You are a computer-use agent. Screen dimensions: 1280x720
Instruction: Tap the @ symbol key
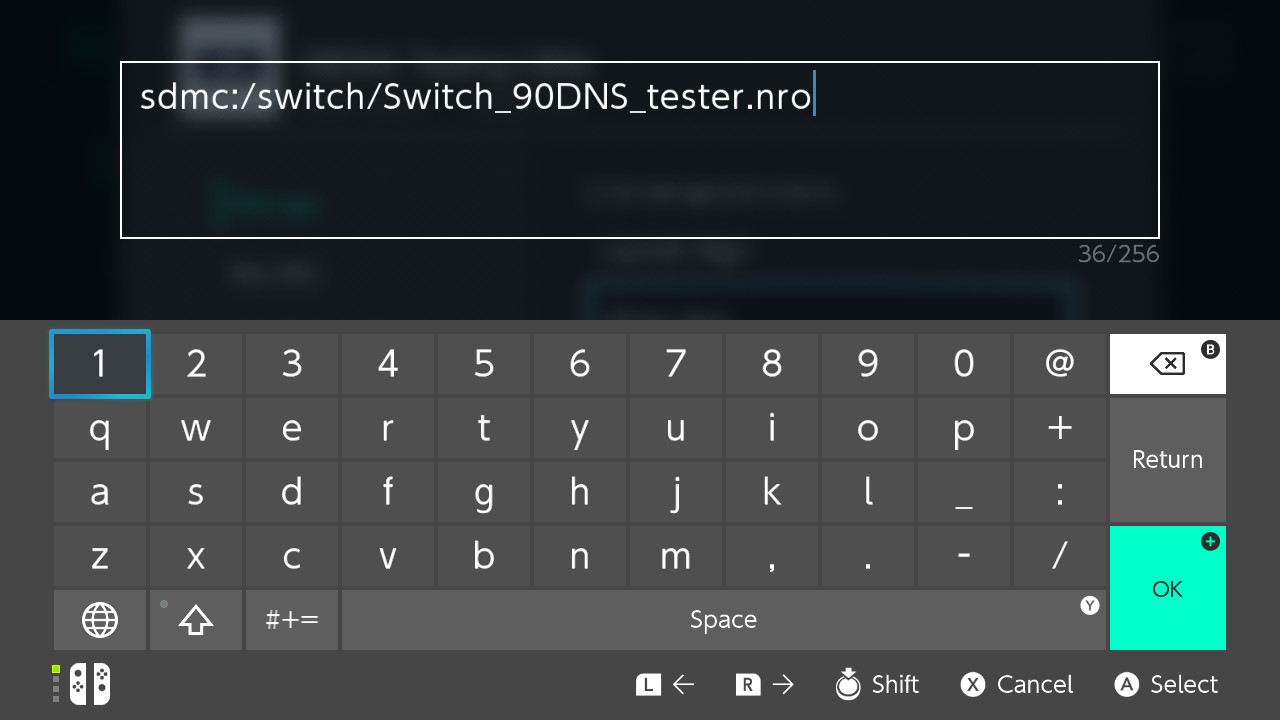coord(1059,364)
